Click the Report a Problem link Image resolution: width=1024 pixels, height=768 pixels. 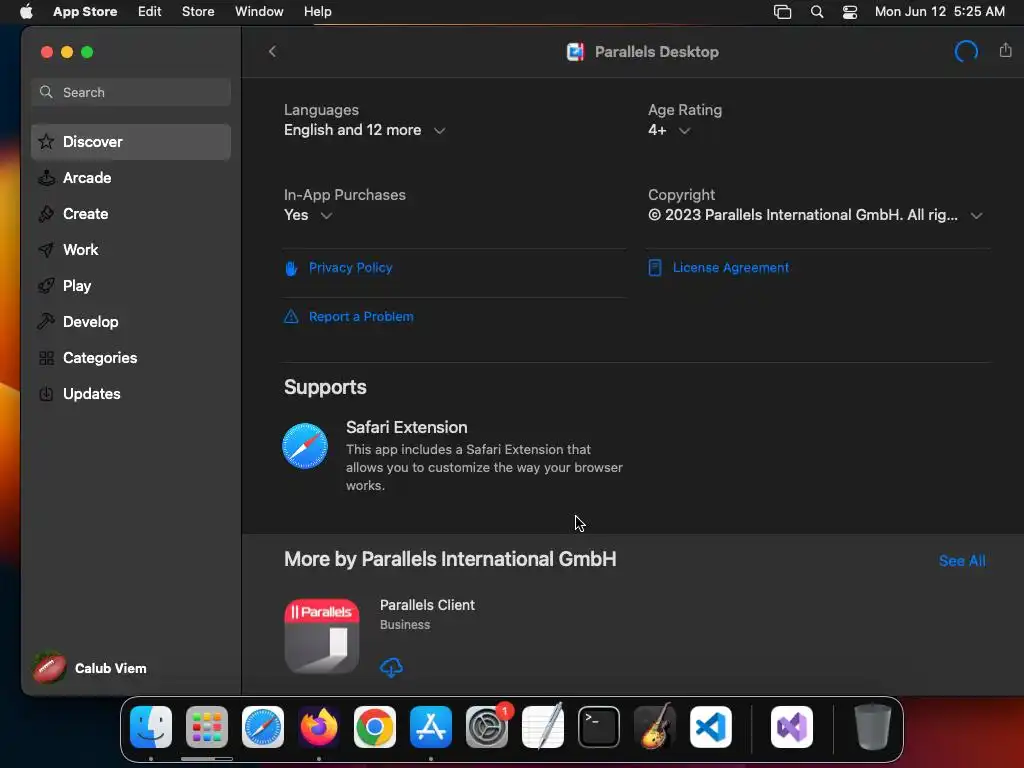(360, 317)
